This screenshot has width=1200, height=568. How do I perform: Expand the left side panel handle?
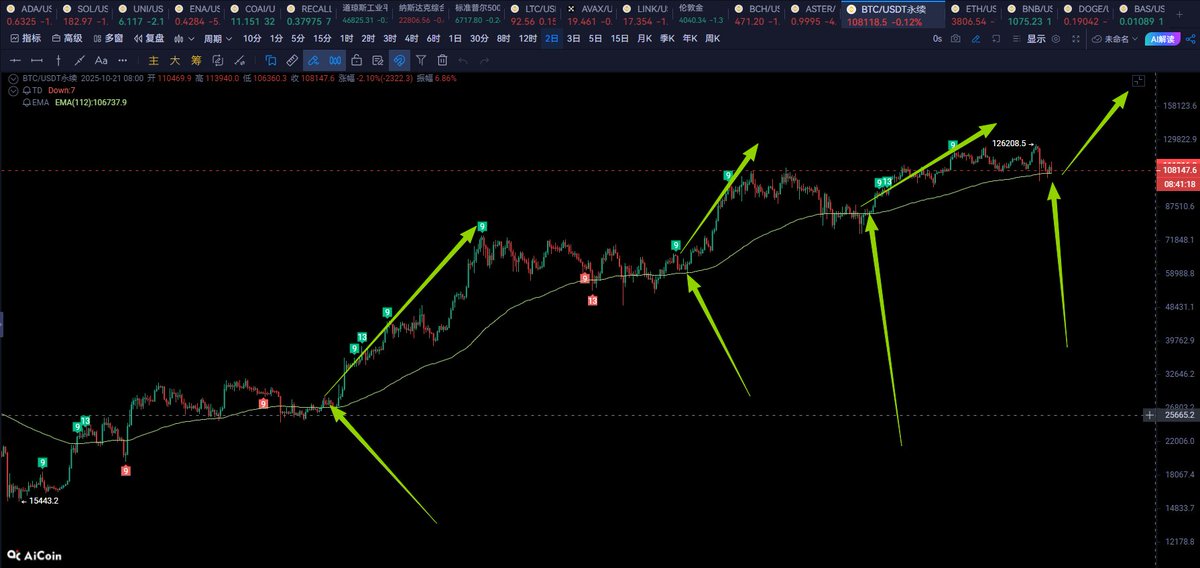pos(2,323)
